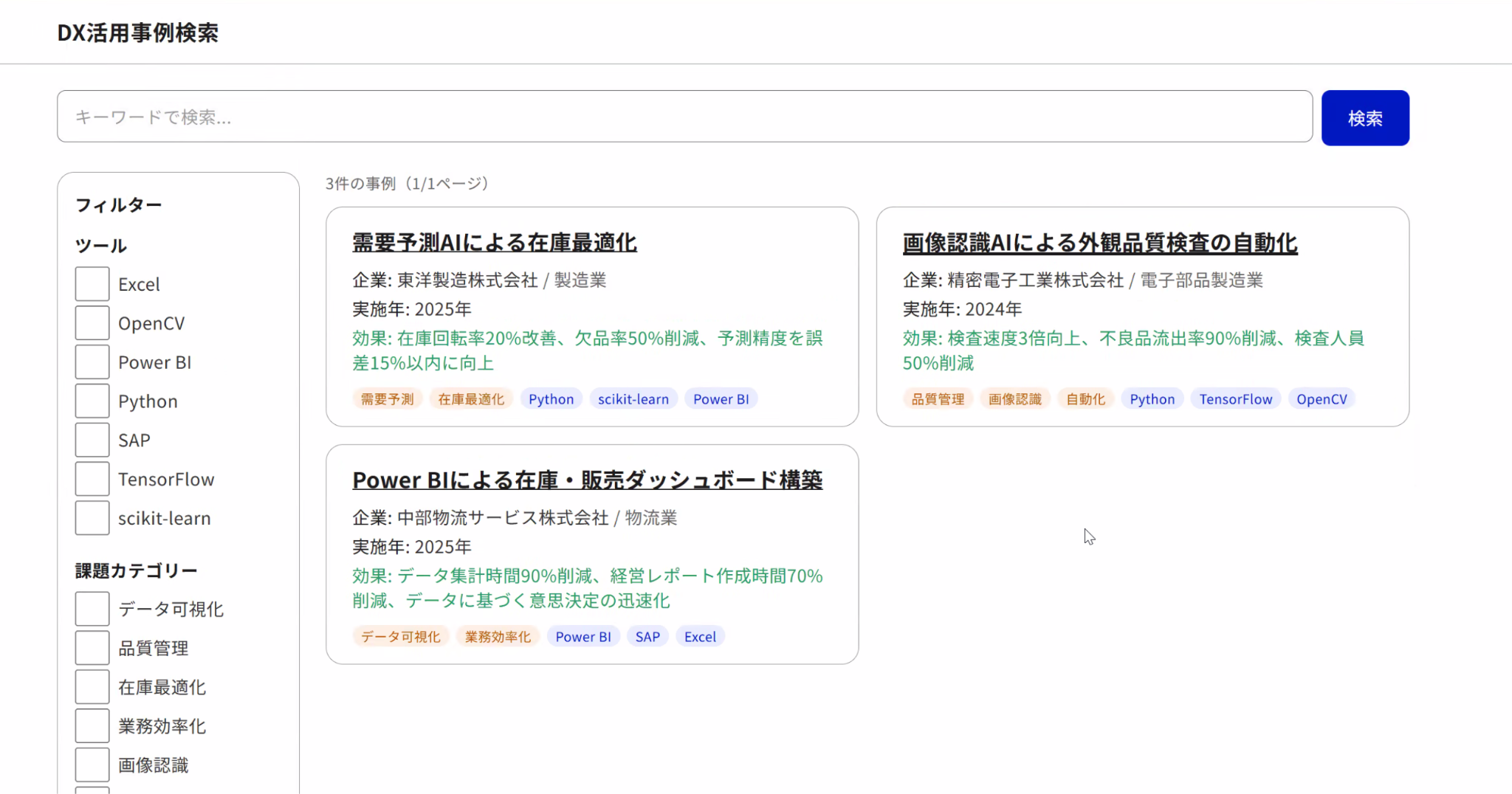
Task: Tick the Power BI filter checkbox
Action: click(x=92, y=362)
